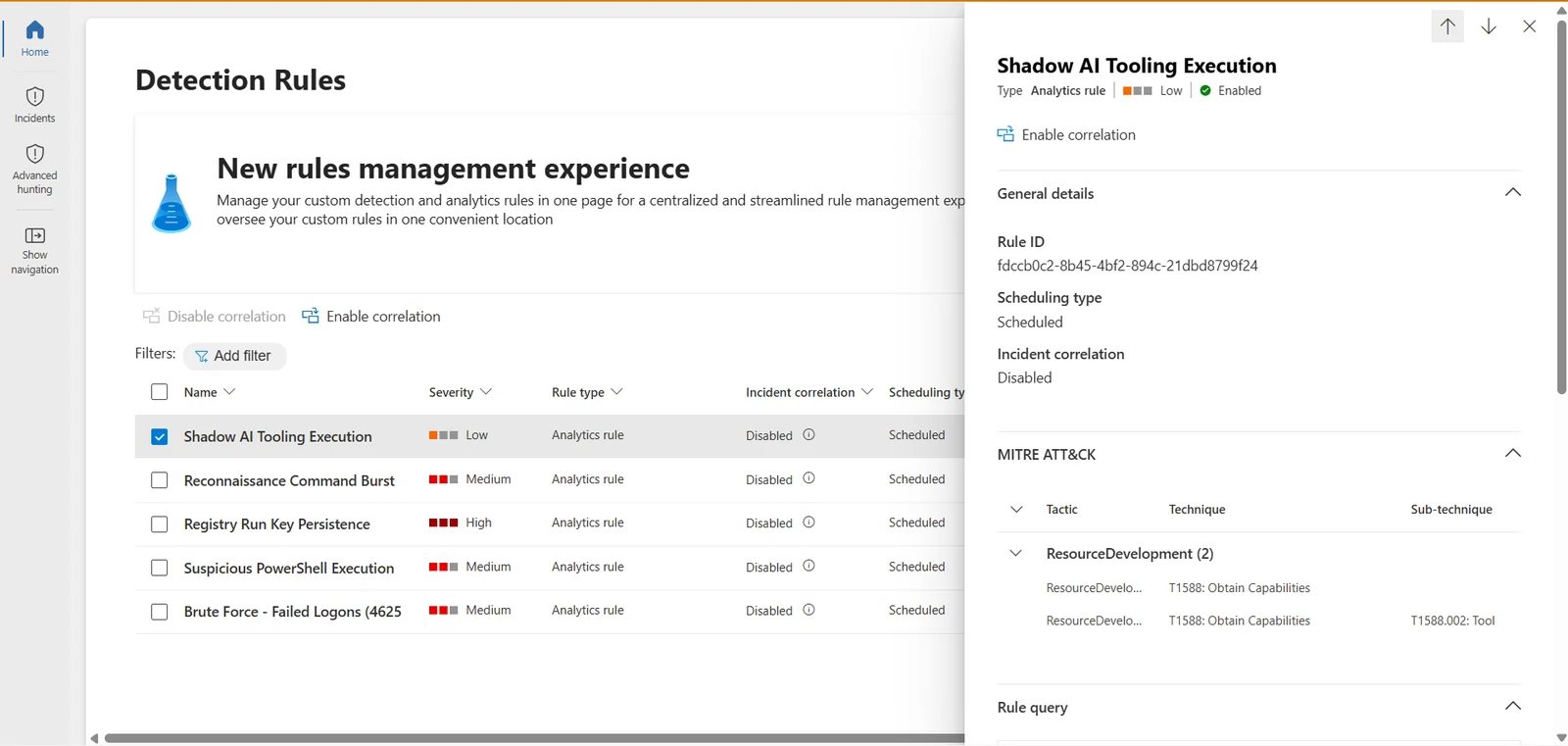Viewport: 1568px width, 746px height.
Task: Click the green Enabled status icon
Action: 1205,90
